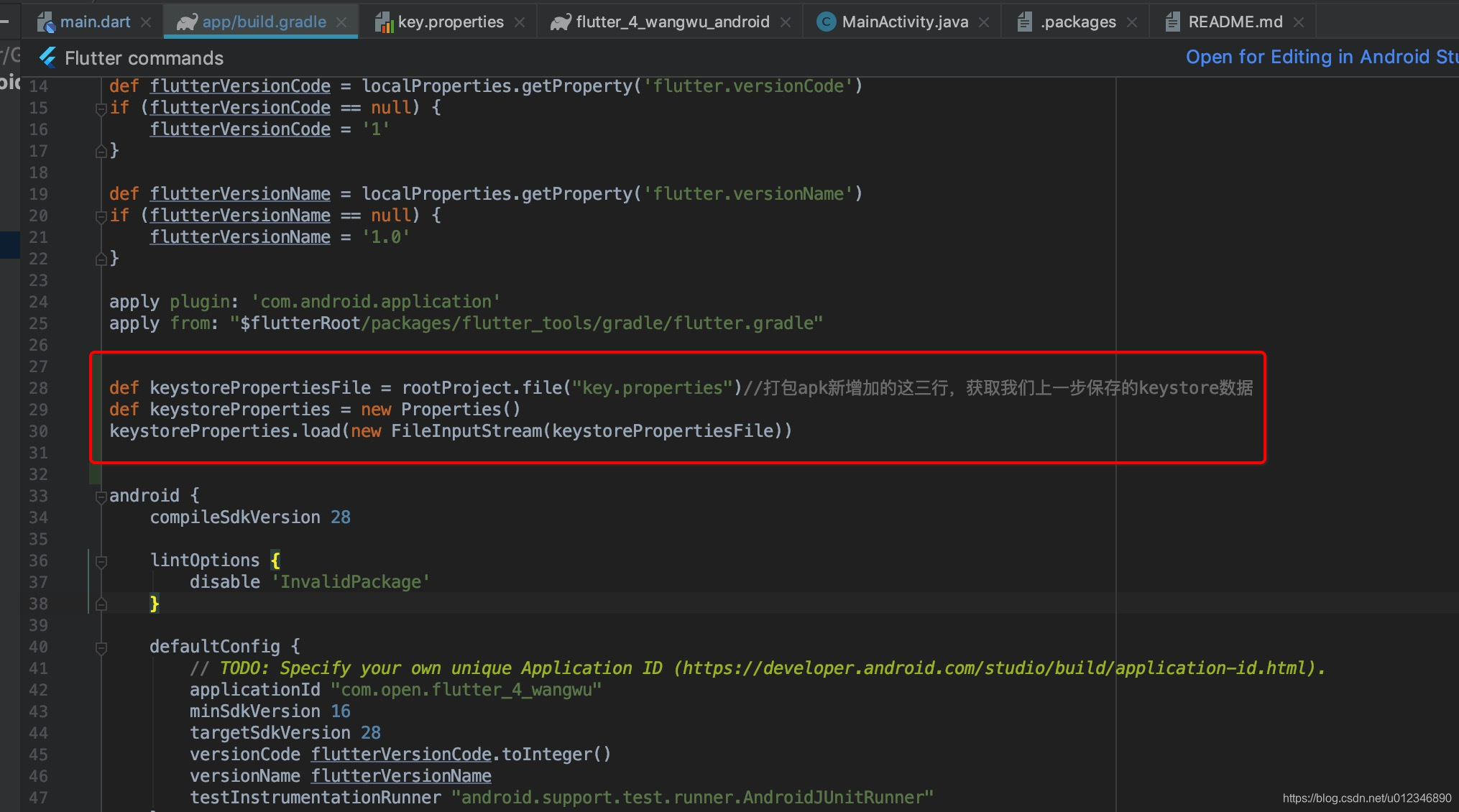Fold the if flutterVersionCode null block
The width and height of the screenshot is (1459, 812).
click(101, 109)
